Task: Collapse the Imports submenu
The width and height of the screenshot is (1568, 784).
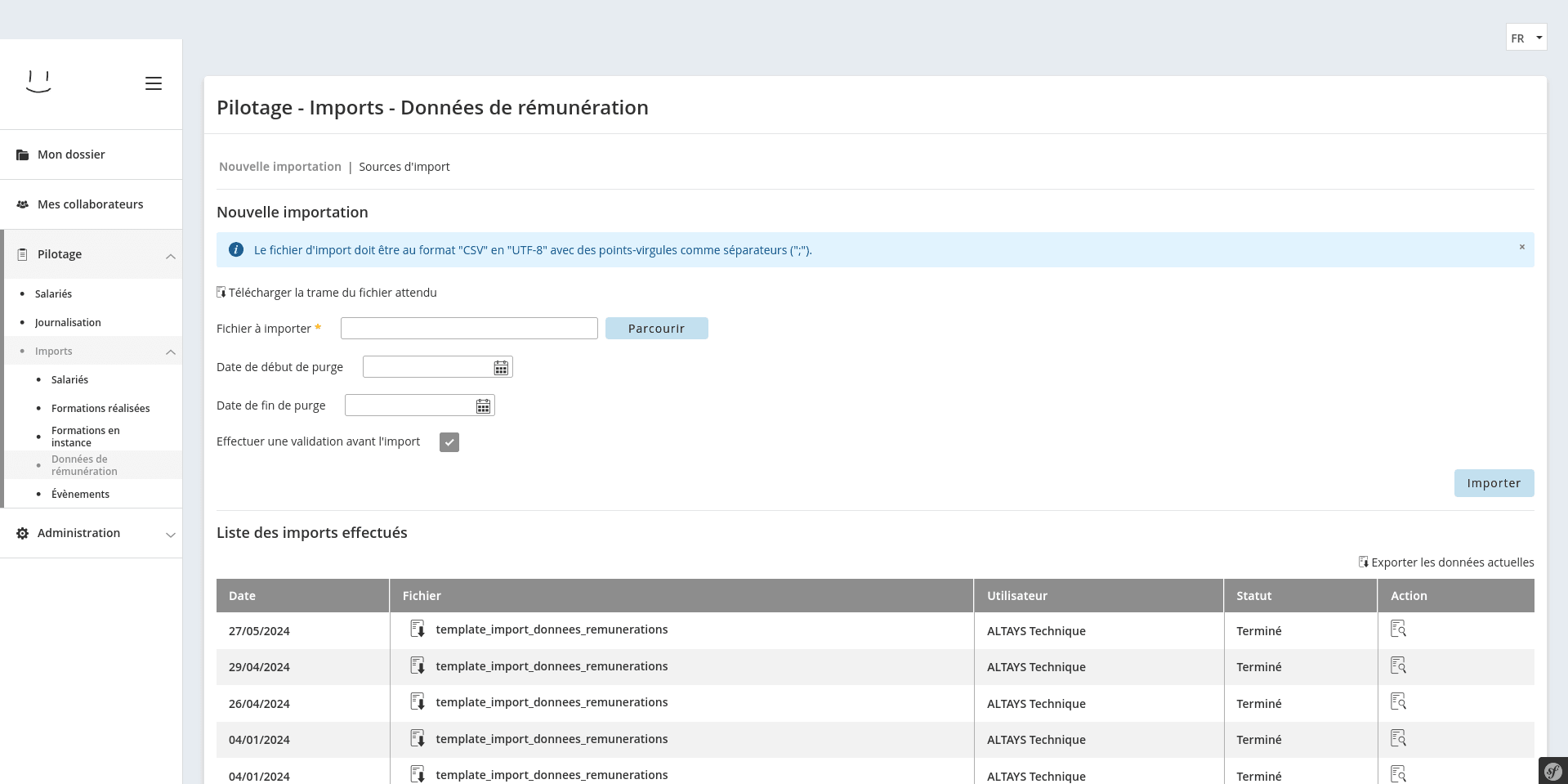Action: click(170, 352)
